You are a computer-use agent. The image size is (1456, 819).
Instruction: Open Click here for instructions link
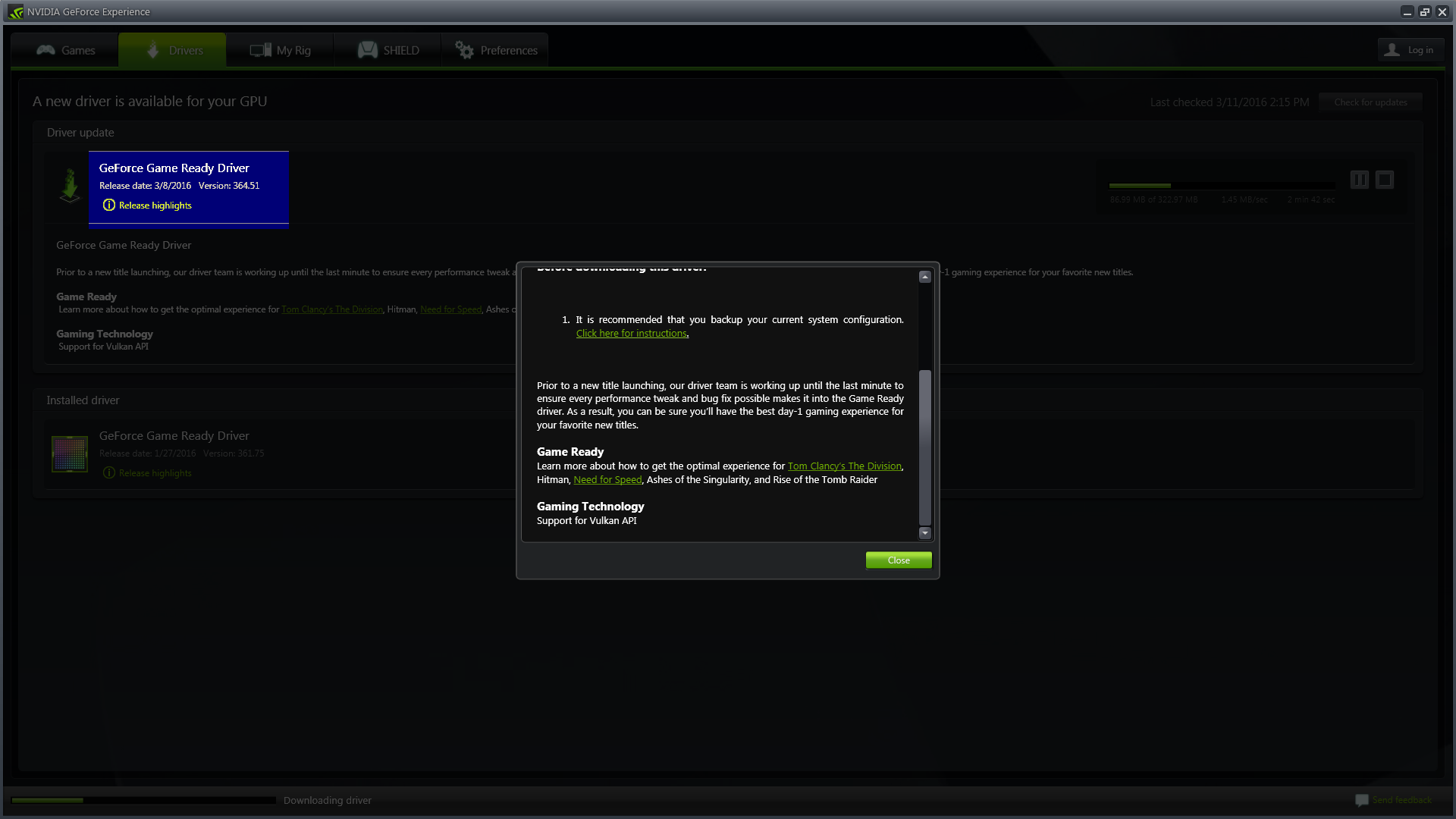[x=631, y=334]
